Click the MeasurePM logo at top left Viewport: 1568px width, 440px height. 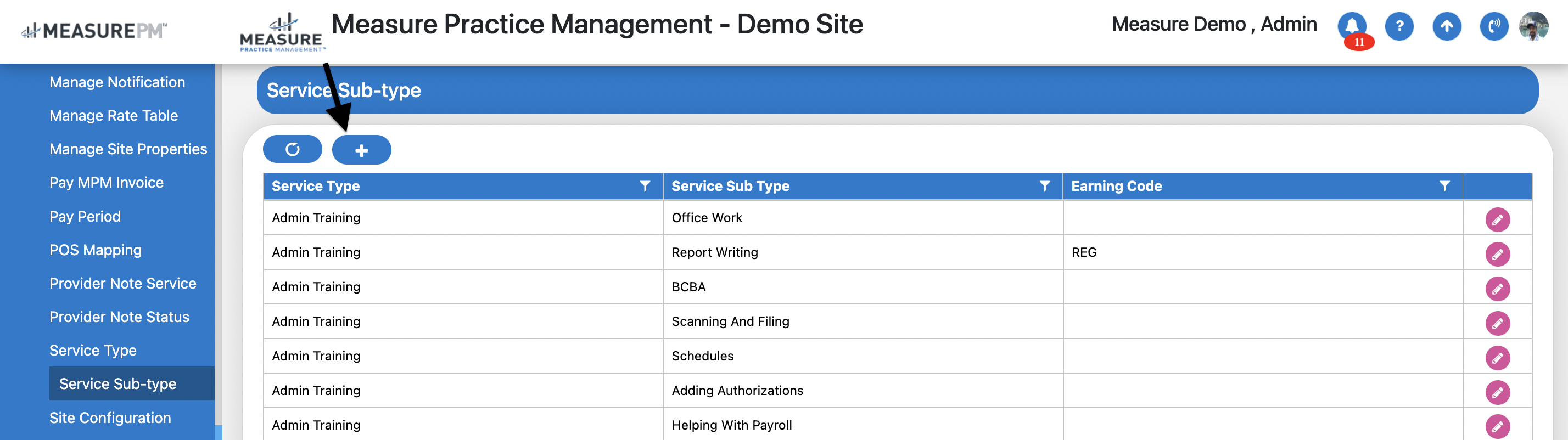coord(94,30)
